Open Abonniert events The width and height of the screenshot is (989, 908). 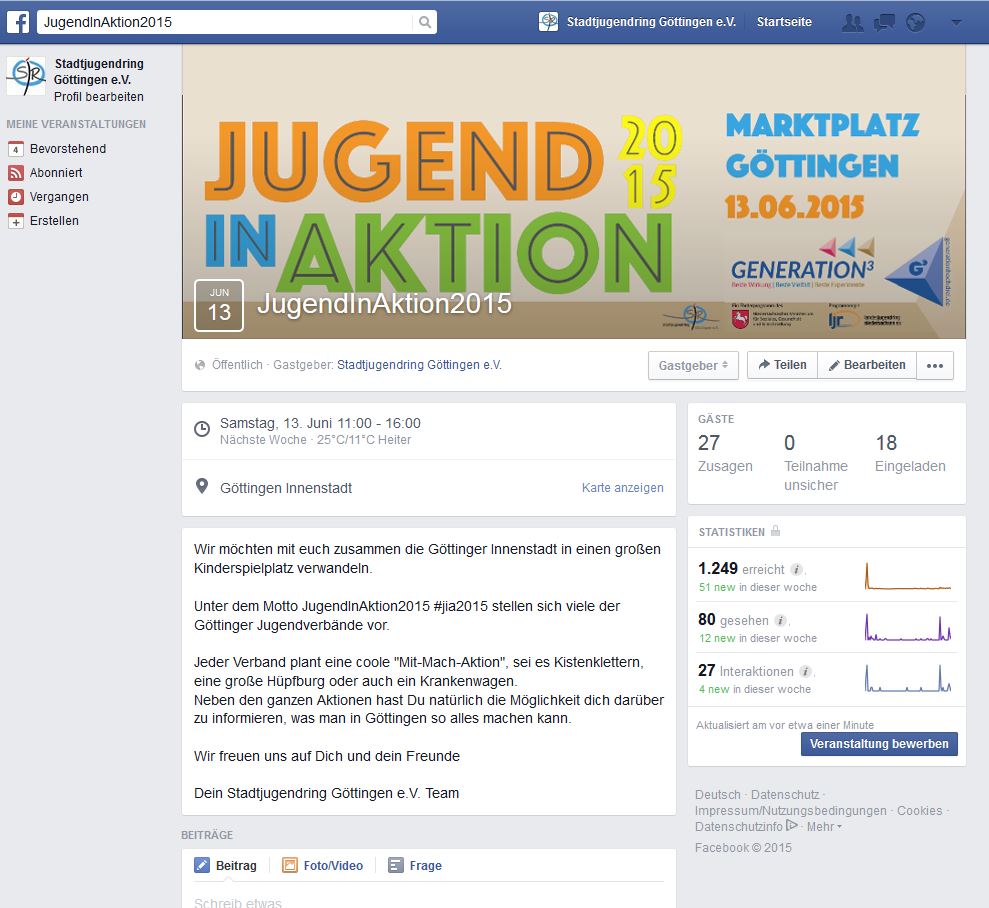(56, 173)
